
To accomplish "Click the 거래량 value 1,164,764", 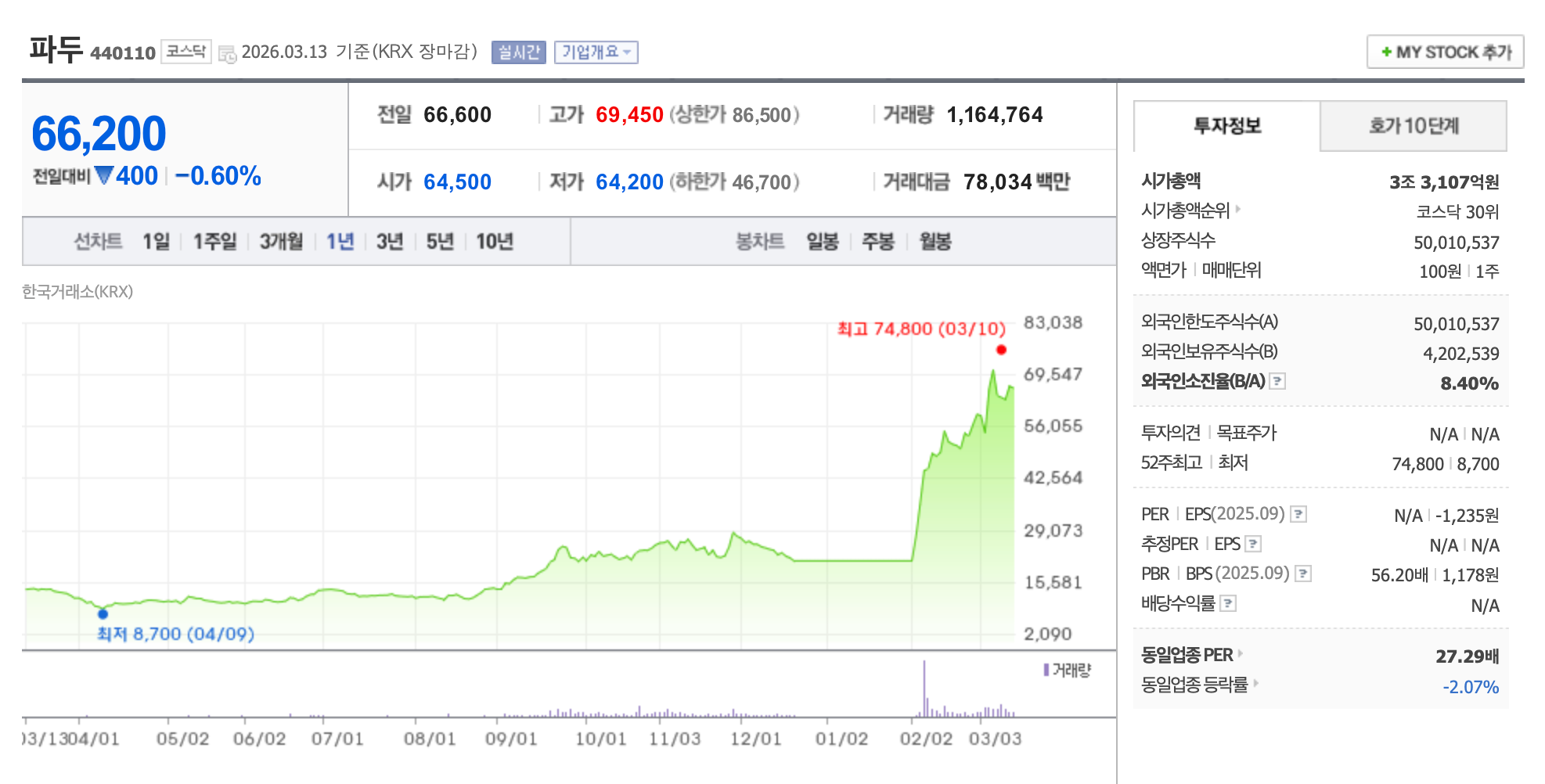I will point(995,115).
